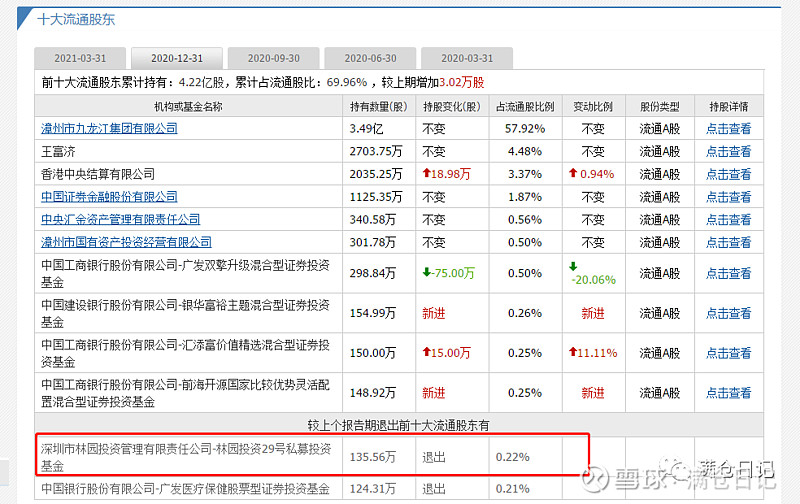The image size is (800, 504).
Task: Click the 298.84万 holding value
Action: click(372, 273)
